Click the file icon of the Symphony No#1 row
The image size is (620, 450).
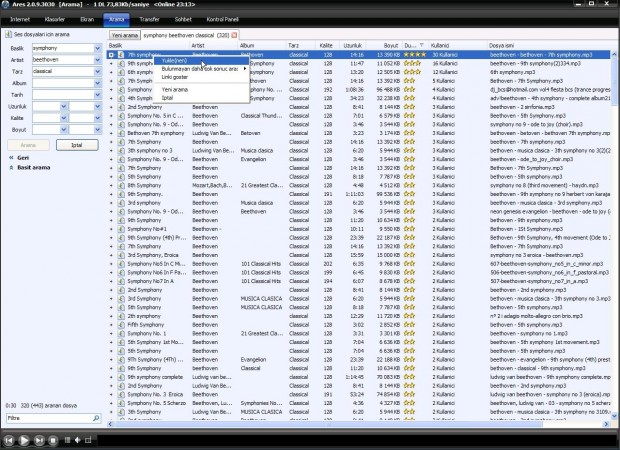(121, 229)
